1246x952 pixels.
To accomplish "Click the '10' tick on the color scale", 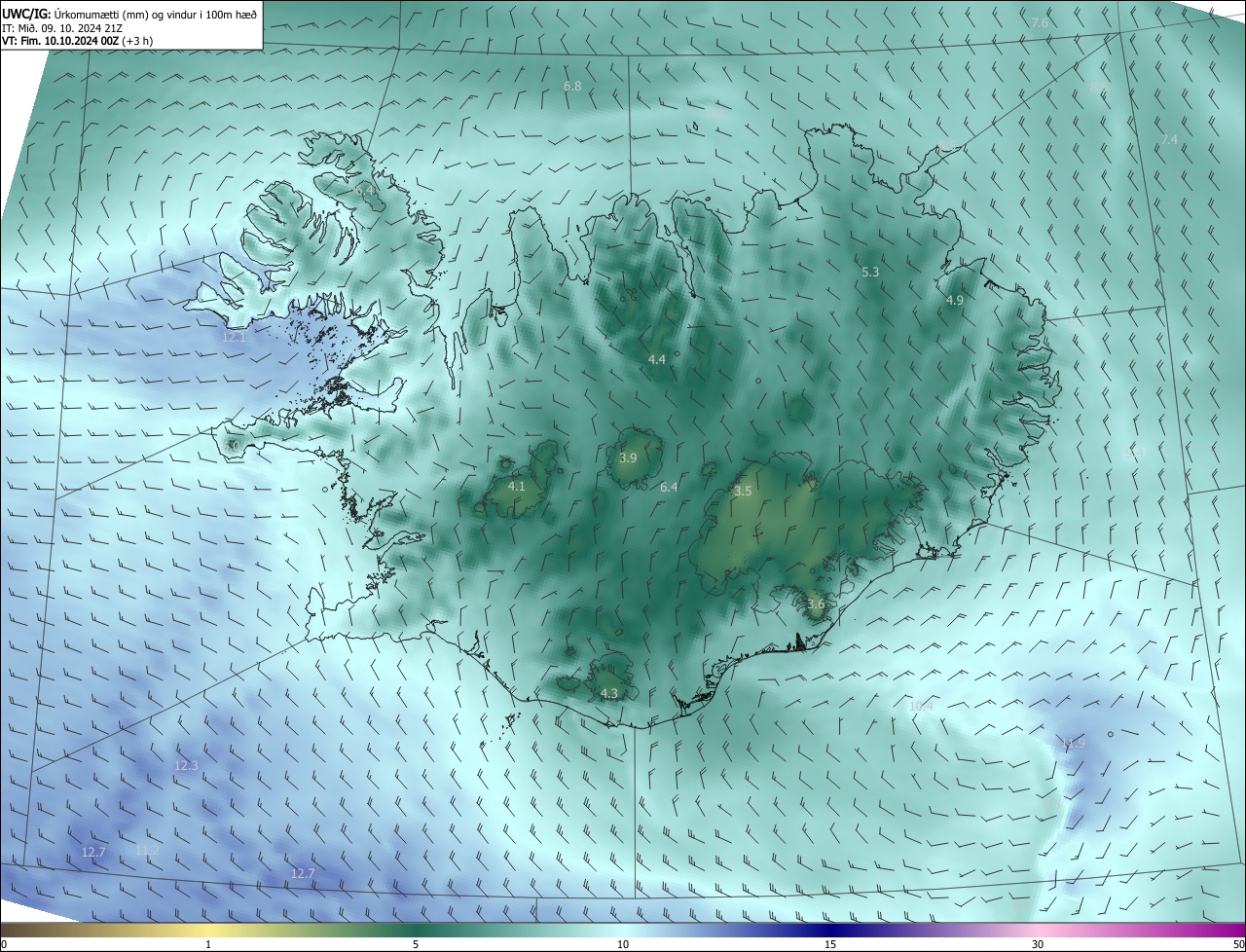I will pos(623,945).
